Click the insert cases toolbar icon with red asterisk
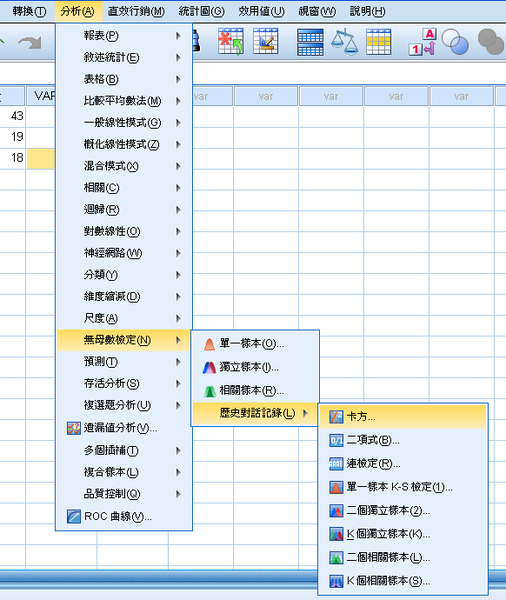506x600 pixels. pyautogui.click(x=231, y=41)
